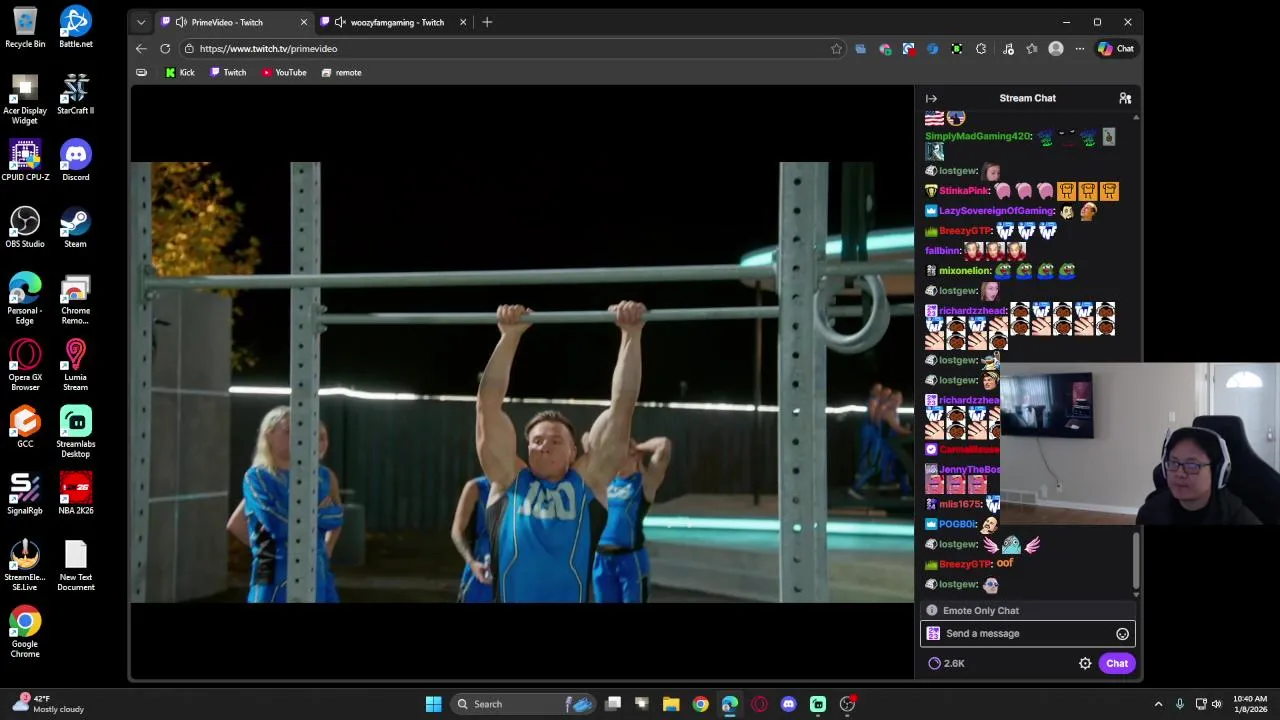Open Steam desktop shortcut
Screen dimensions: 1280x720
click(x=75, y=227)
